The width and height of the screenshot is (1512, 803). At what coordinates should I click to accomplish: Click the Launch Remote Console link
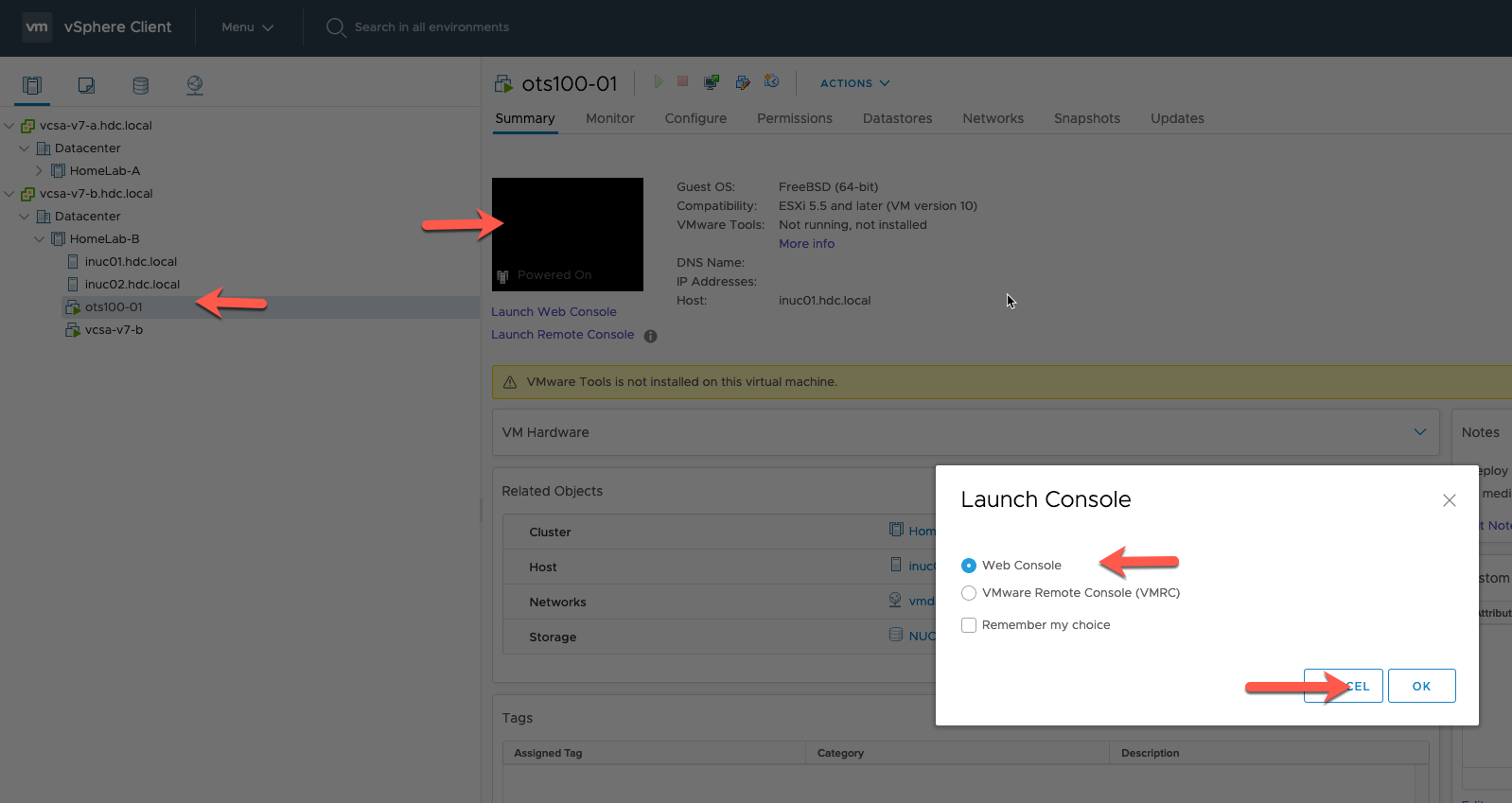tap(562, 335)
